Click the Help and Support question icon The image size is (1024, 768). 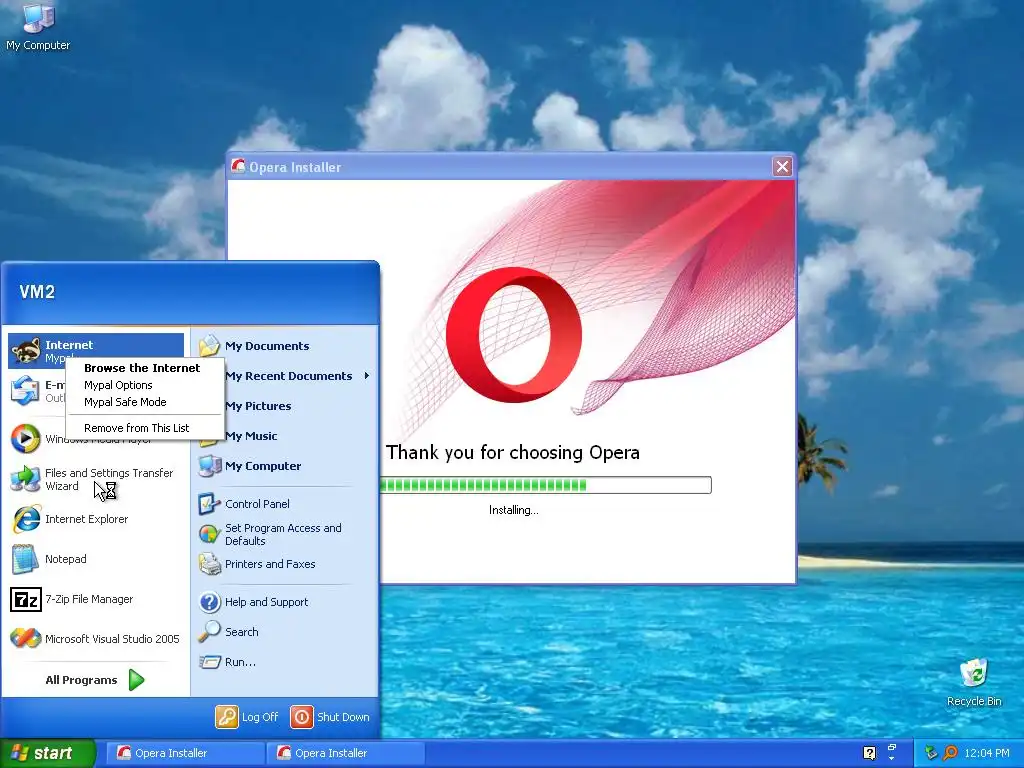(x=210, y=602)
